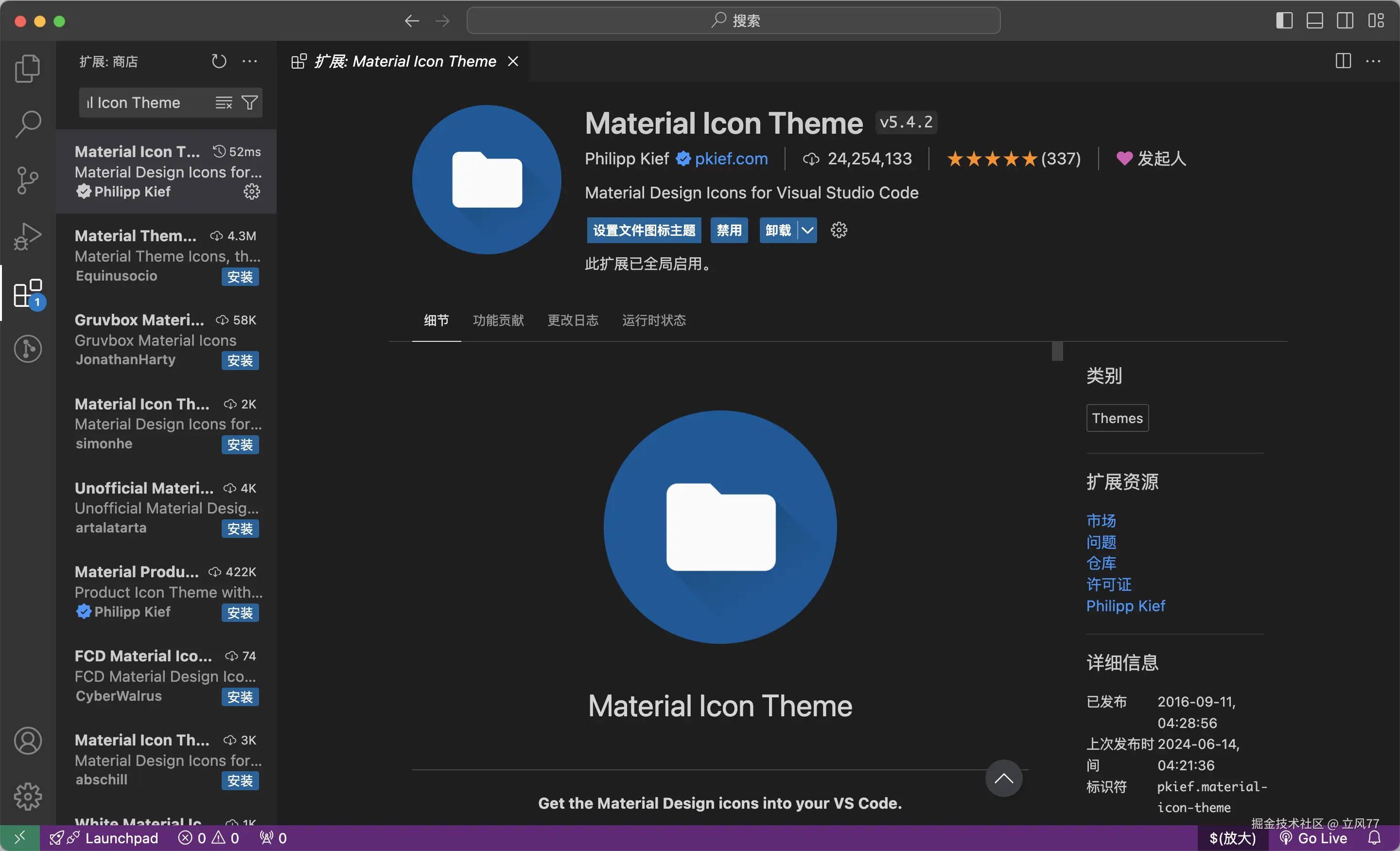The height and width of the screenshot is (851, 1400).
Task: Click the scroll-to-top arrow button
Action: [x=1003, y=778]
